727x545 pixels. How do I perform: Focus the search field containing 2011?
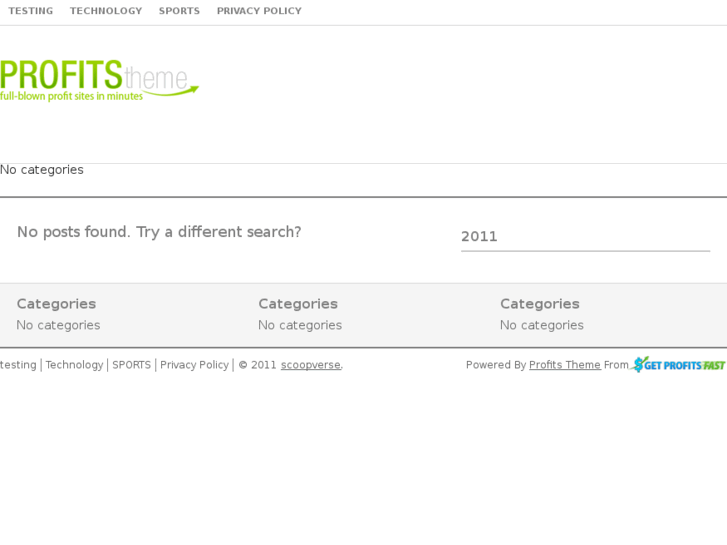585,237
